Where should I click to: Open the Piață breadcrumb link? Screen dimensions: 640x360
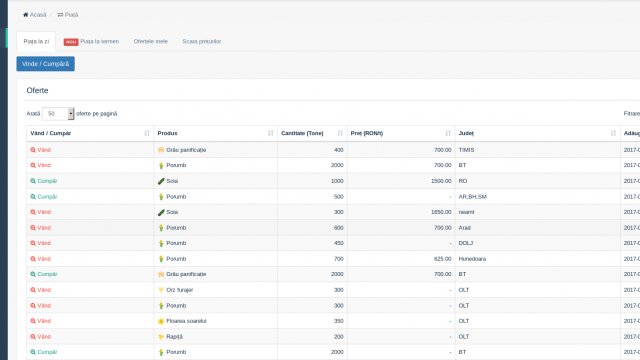pyautogui.click(x=68, y=15)
